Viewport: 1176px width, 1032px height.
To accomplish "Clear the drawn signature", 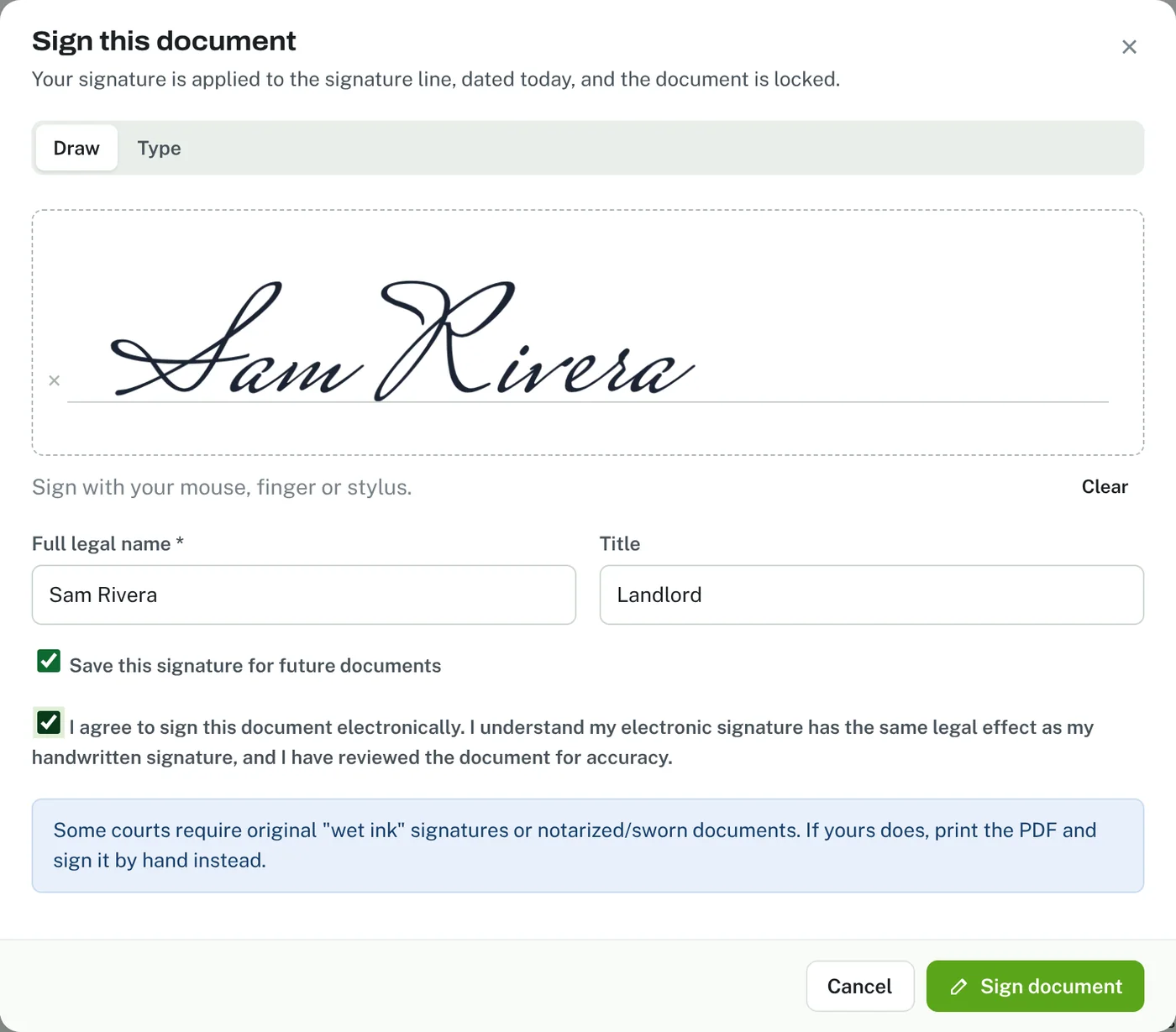I will pos(1105,487).
